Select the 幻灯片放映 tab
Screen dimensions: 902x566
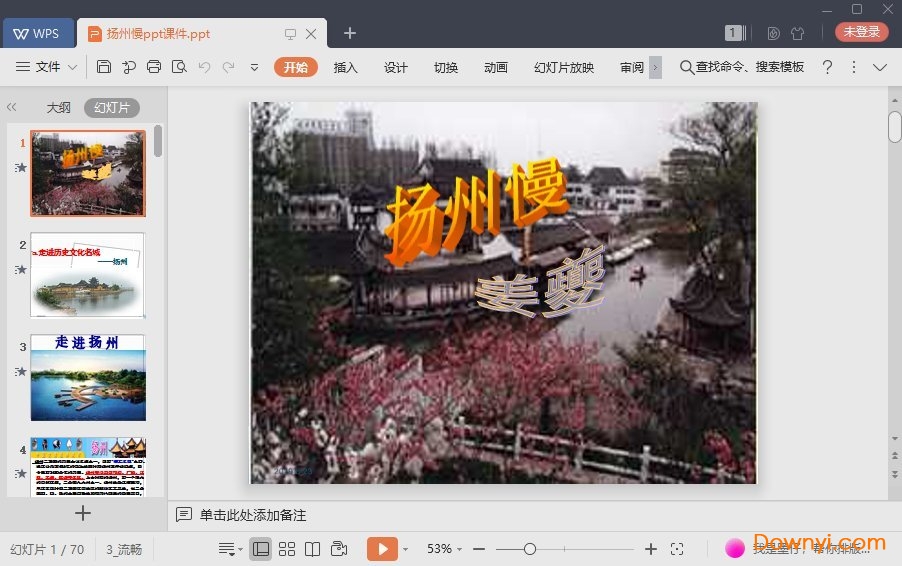click(564, 67)
